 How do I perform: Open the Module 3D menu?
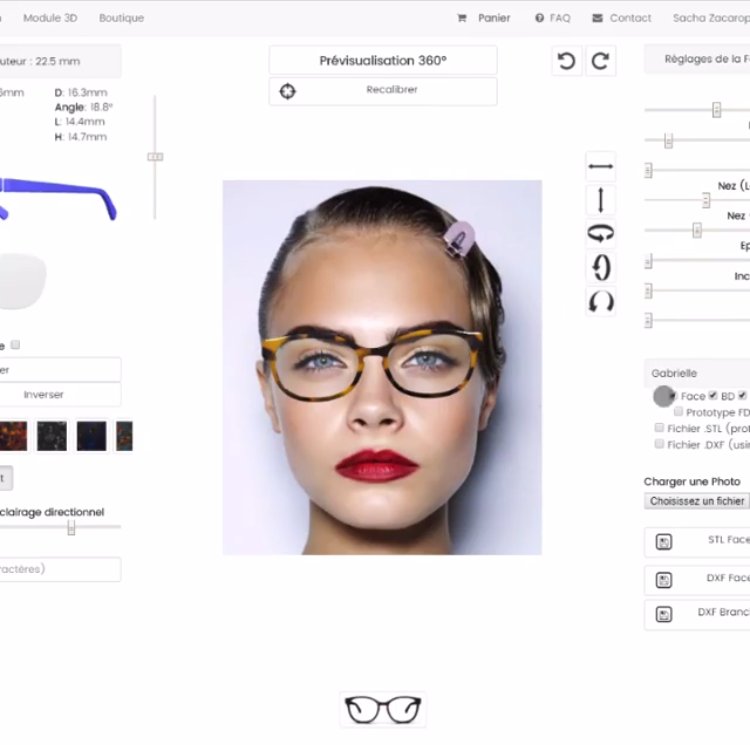(x=50, y=18)
